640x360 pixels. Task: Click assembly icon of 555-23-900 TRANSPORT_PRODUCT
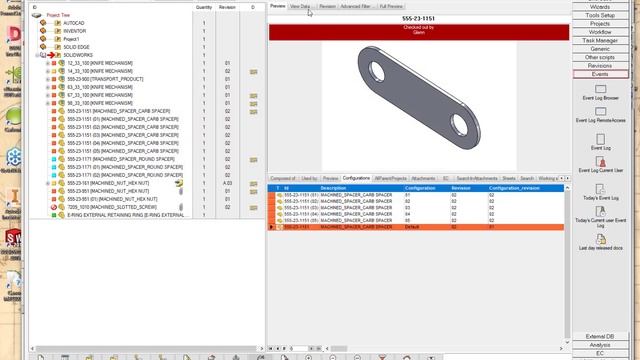[62, 79]
